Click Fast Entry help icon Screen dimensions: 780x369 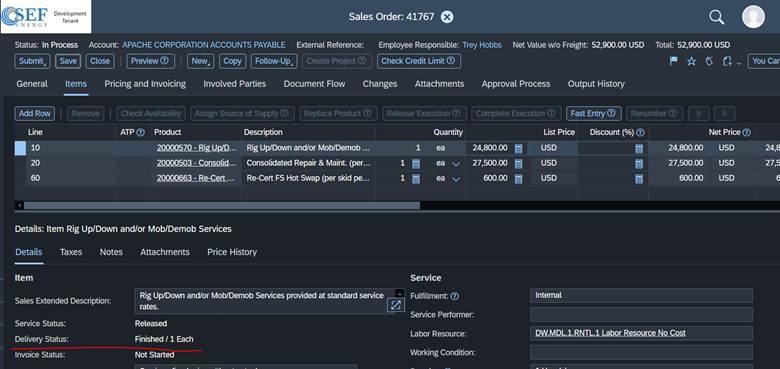(x=611, y=113)
